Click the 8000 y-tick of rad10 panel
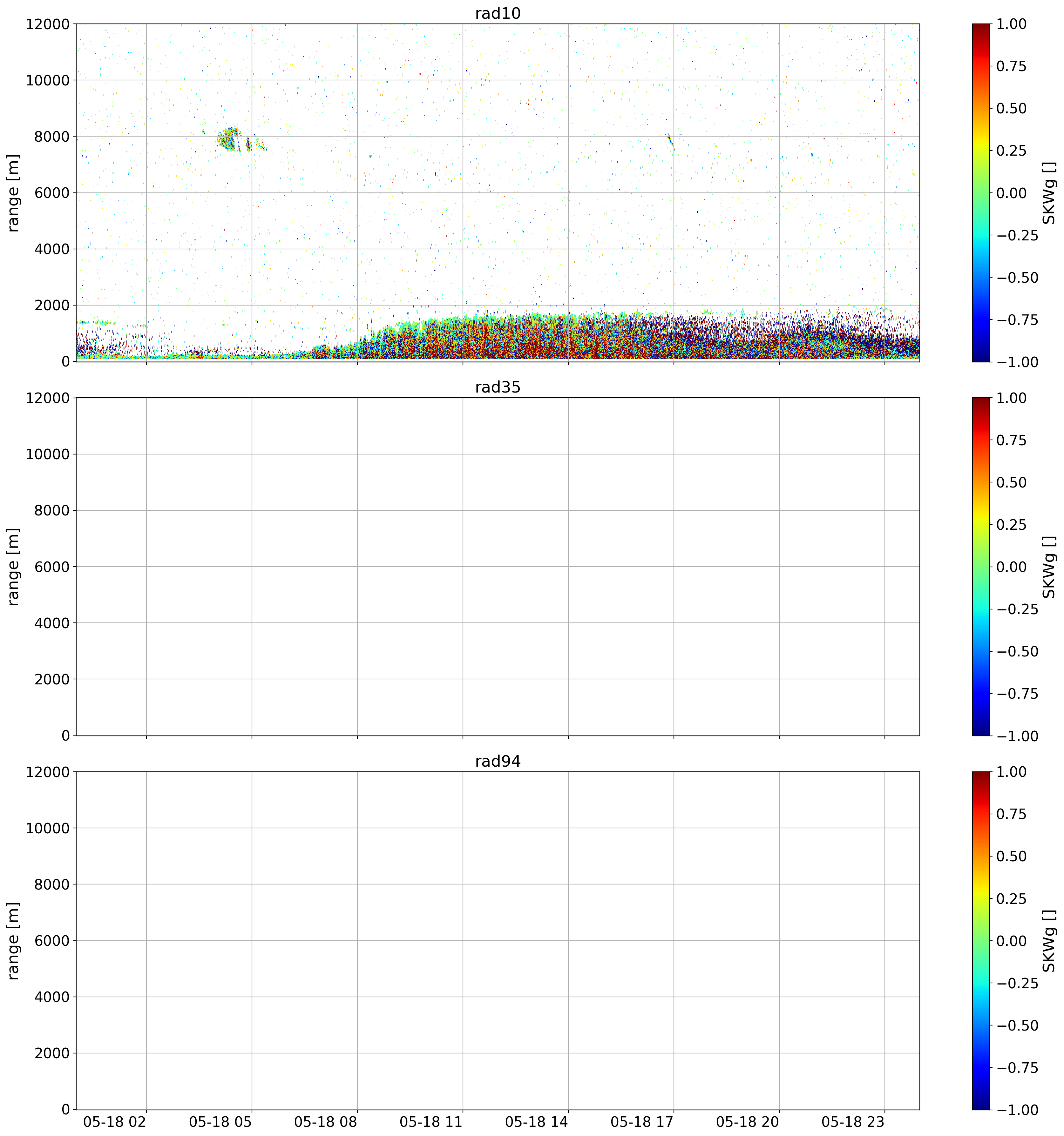1064x1136 pixels. (51, 137)
